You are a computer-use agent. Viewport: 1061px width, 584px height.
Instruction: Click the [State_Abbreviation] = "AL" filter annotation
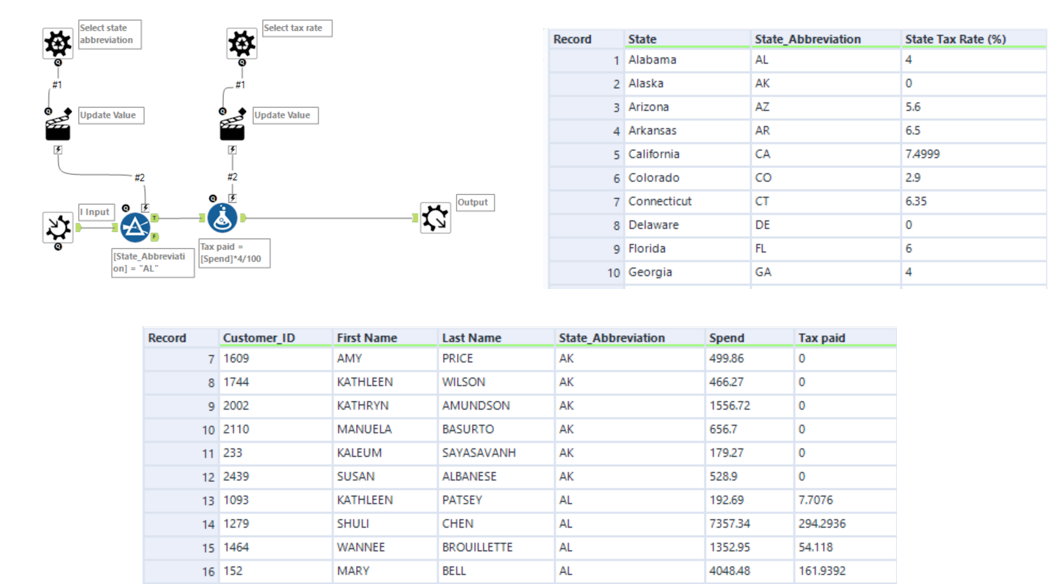[x=152, y=262]
